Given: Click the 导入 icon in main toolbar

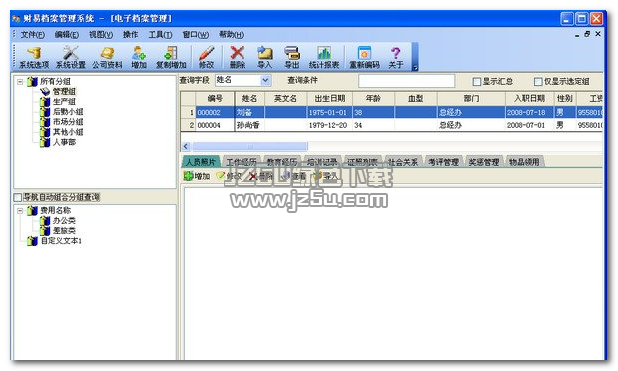Looking at the screenshot, I should (264, 58).
